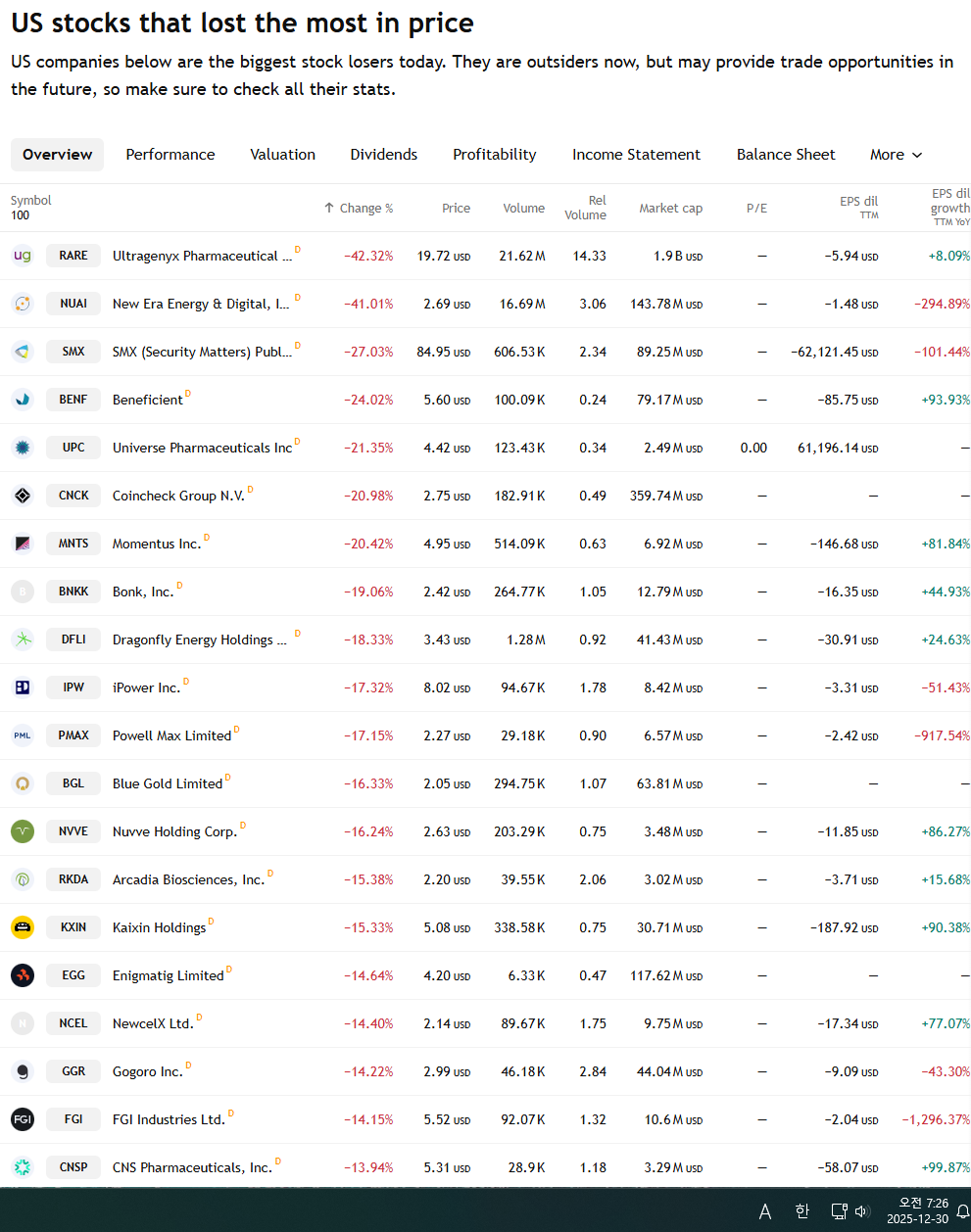Click the FGI Industries logo icon
The height and width of the screenshot is (1232, 971).
(23, 1119)
